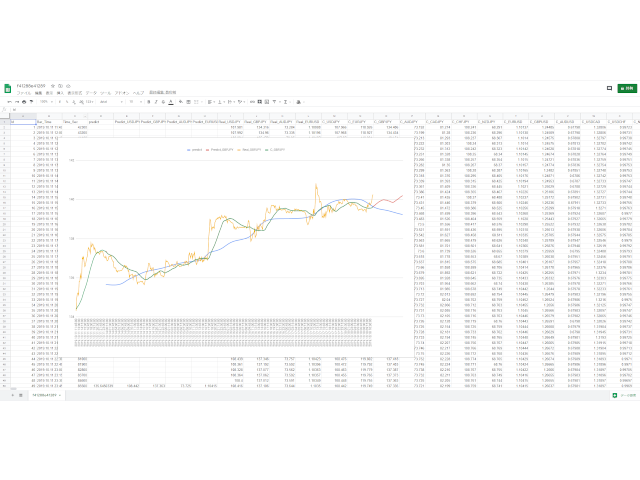Open the Arial font dropdown

pos(111,102)
